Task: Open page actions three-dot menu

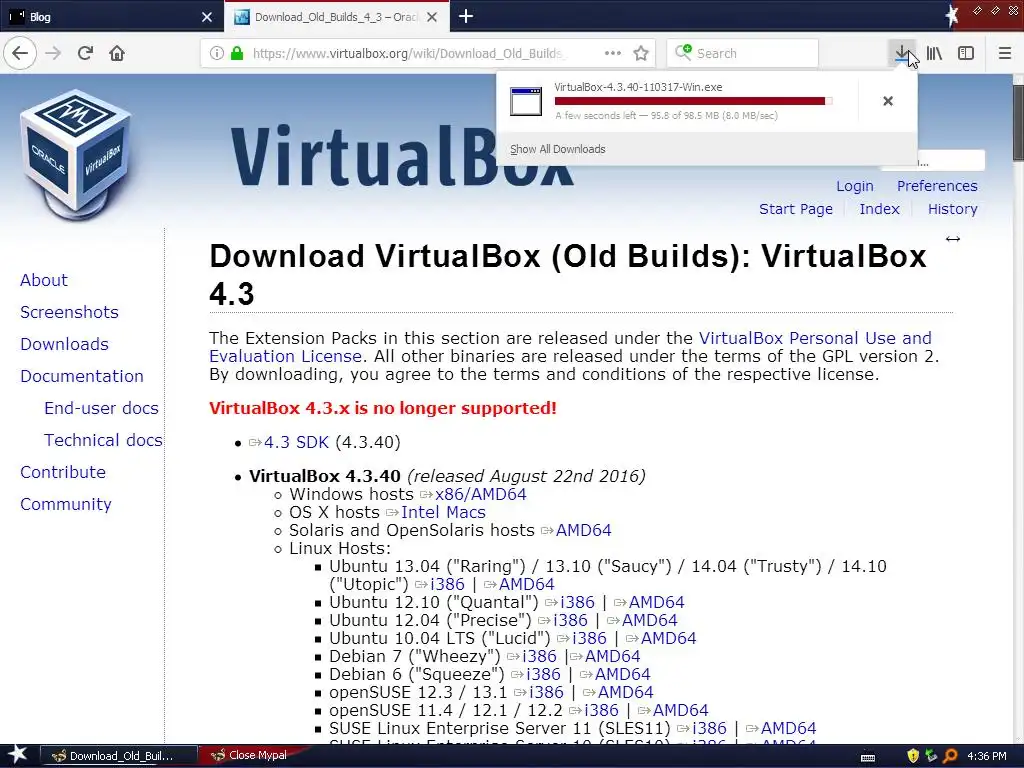Action: [613, 53]
